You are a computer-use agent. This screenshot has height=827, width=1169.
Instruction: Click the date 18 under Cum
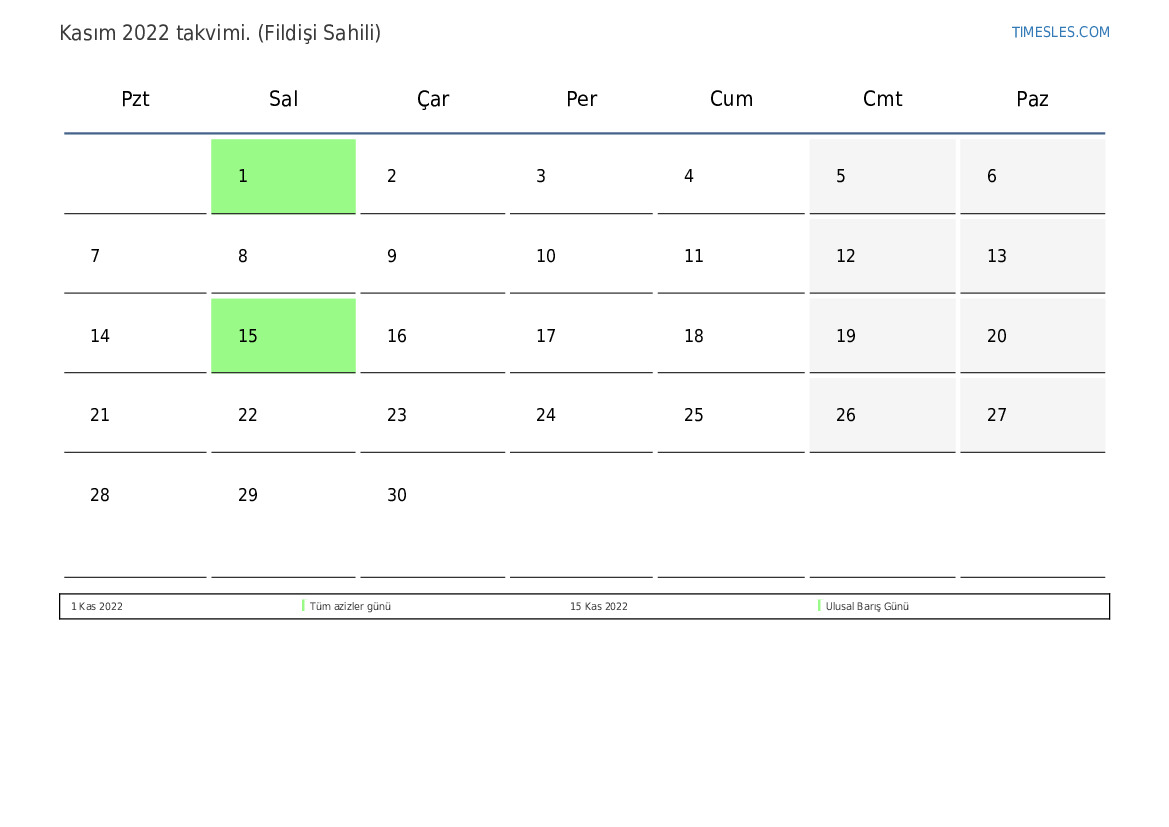tap(693, 336)
